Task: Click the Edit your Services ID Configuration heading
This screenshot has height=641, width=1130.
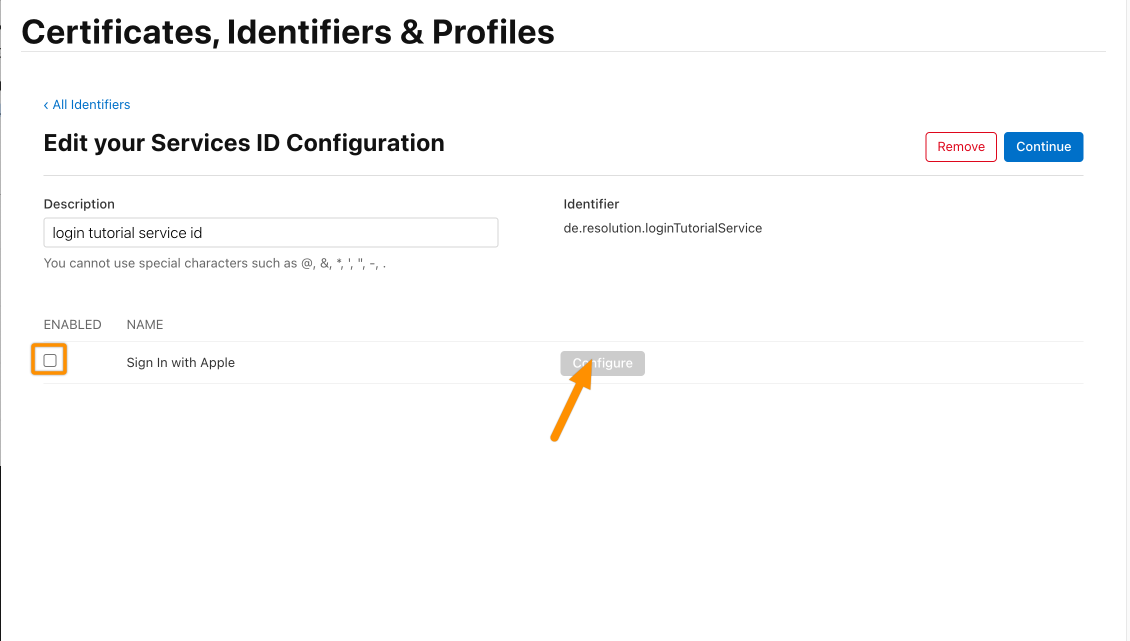Action: point(244,143)
